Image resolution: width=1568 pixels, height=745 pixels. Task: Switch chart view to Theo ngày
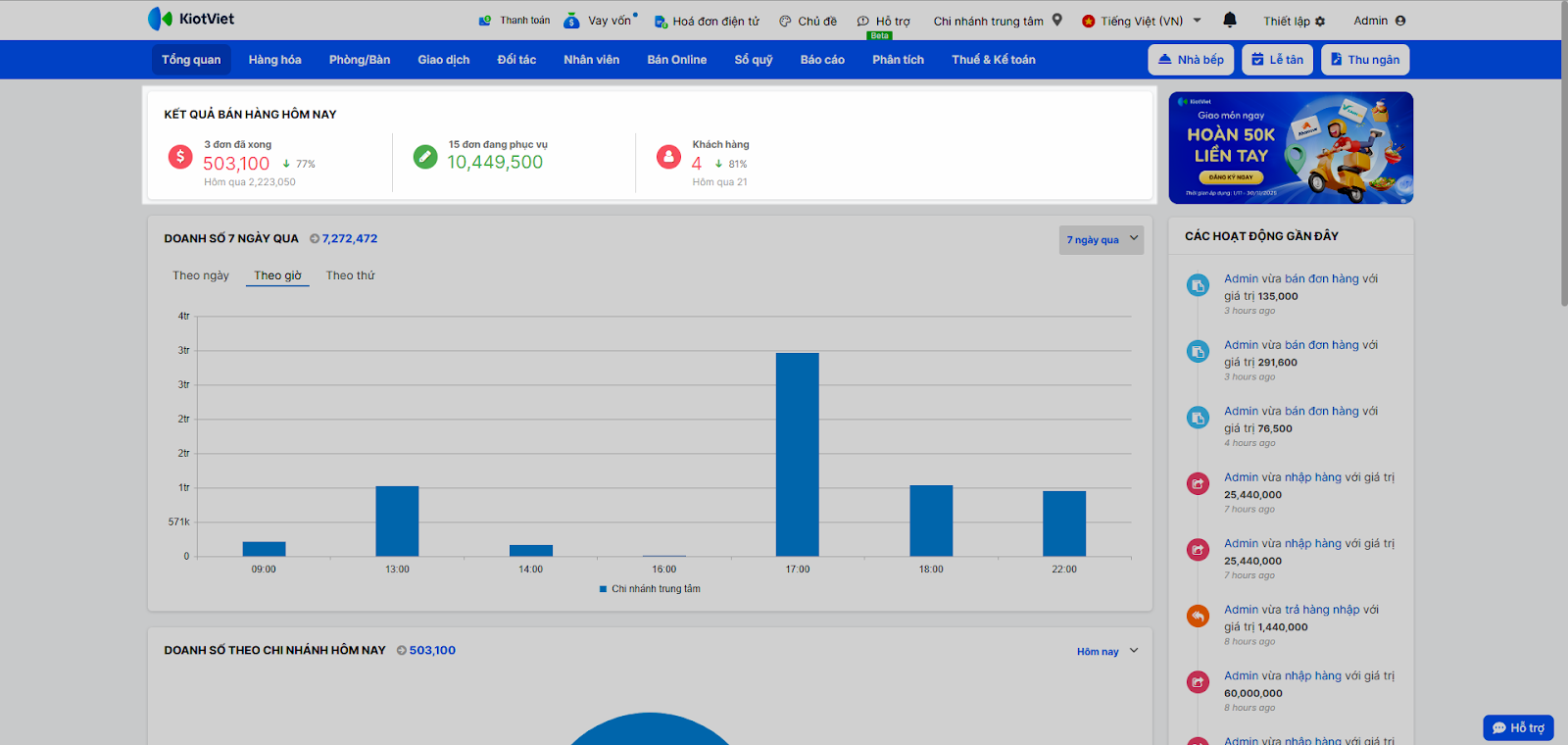(x=201, y=275)
